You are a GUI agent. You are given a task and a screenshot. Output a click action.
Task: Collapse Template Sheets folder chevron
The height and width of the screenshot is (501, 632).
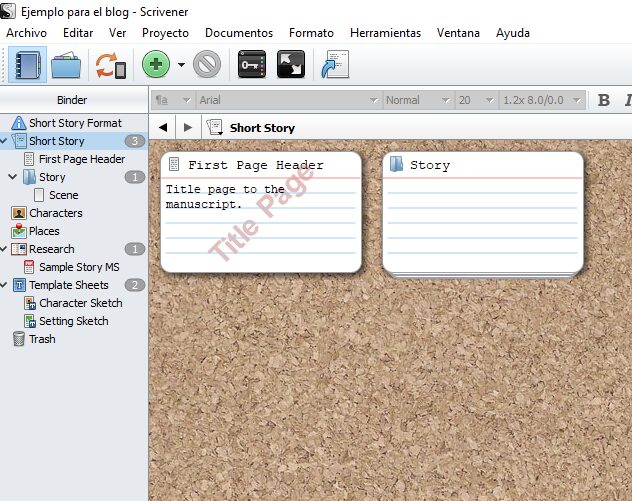pos(4,285)
